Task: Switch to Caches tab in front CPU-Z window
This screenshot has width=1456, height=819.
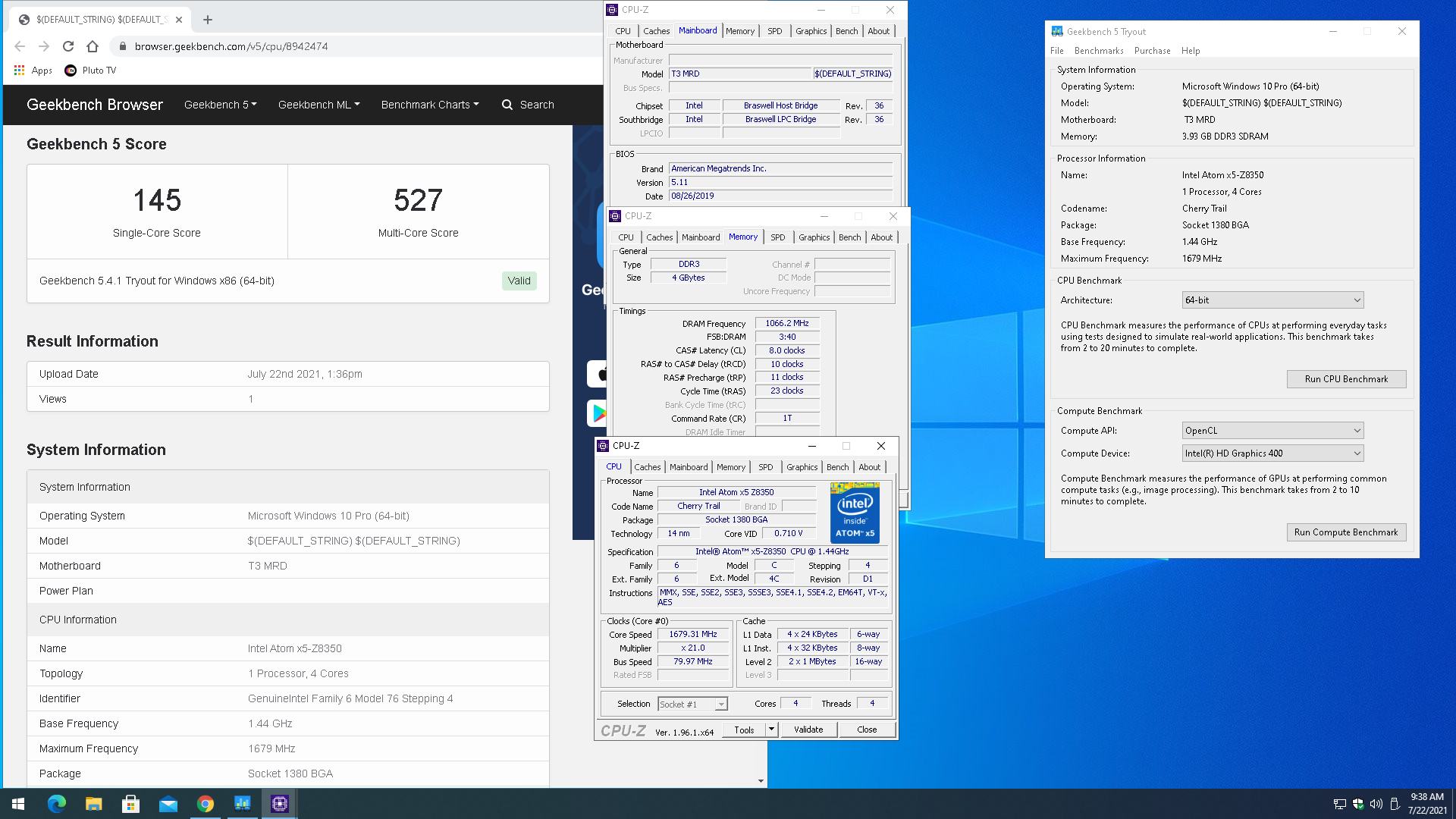Action: point(647,467)
